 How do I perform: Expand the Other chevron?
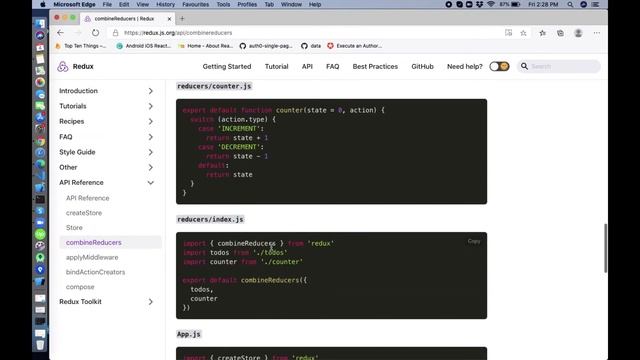(151, 167)
